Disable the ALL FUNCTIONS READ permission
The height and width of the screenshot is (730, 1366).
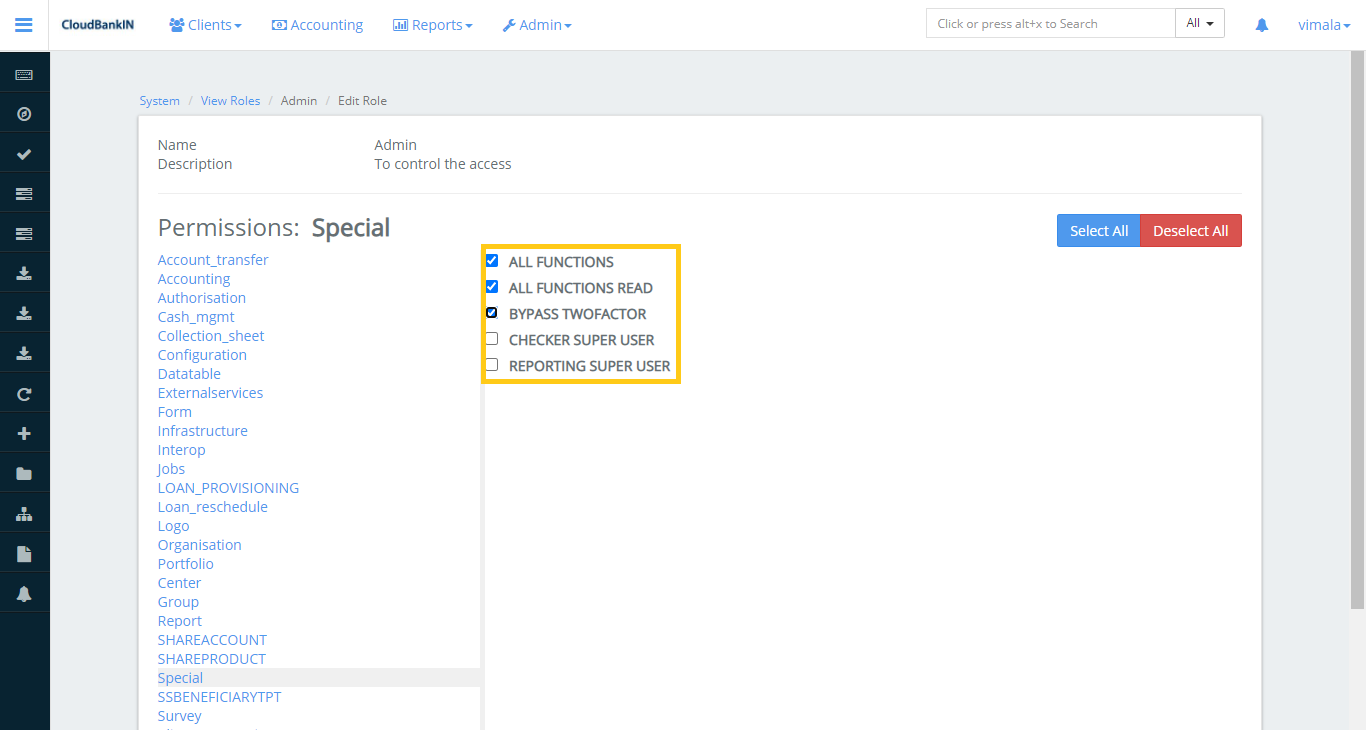491,286
